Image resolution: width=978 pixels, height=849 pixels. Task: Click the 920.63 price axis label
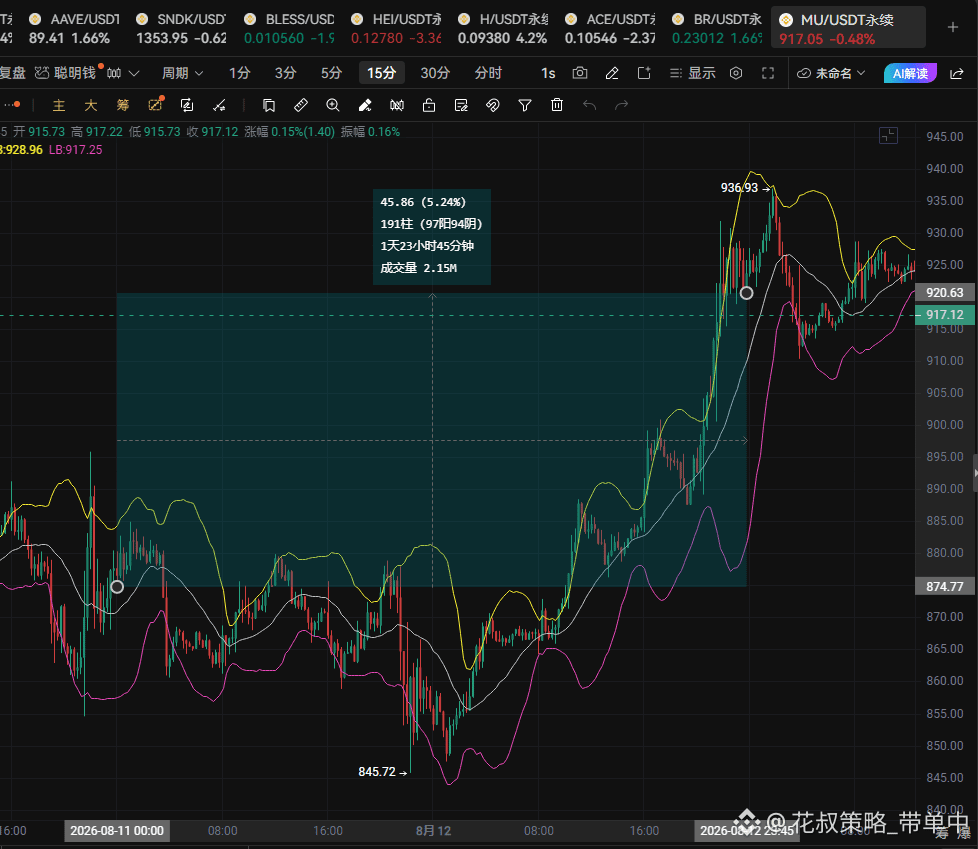point(945,293)
